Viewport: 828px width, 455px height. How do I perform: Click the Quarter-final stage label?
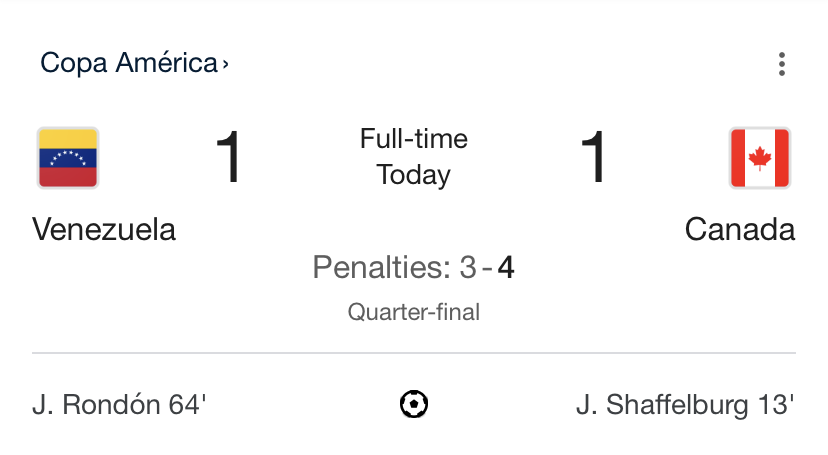click(x=414, y=312)
